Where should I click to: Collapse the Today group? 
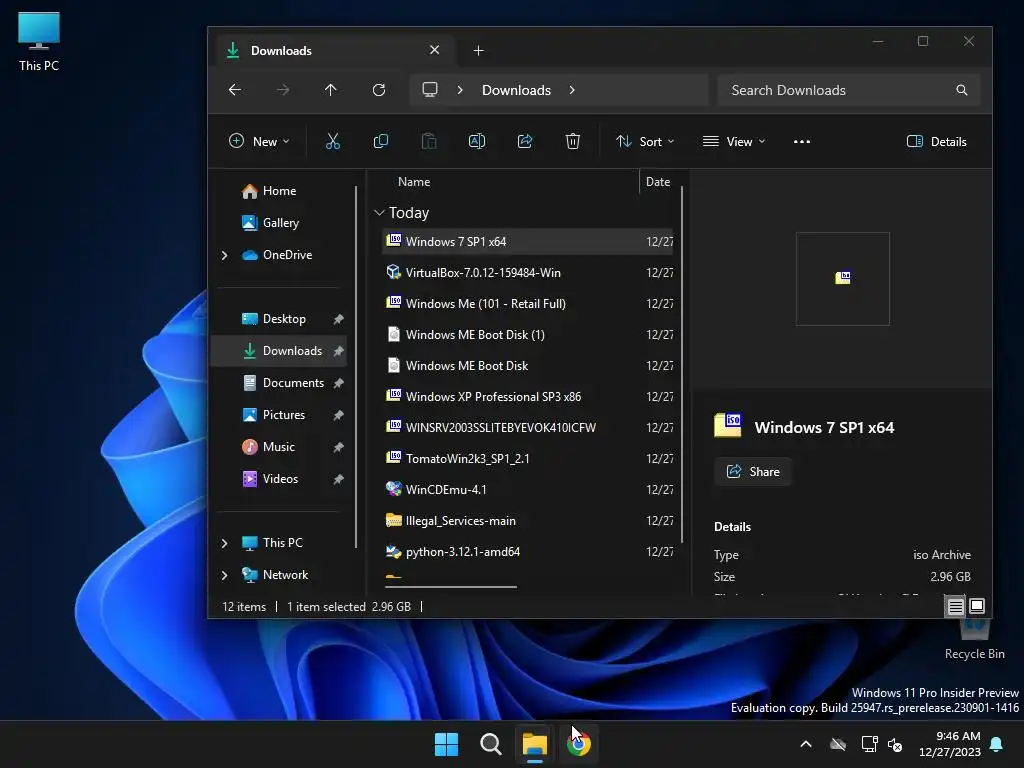[379, 213]
